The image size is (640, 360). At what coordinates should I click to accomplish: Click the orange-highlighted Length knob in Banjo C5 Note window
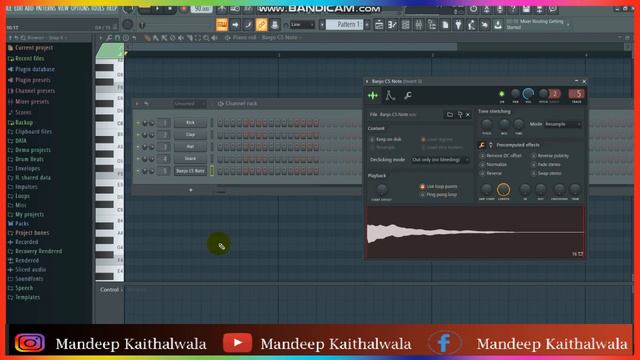pyautogui.click(x=503, y=189)
